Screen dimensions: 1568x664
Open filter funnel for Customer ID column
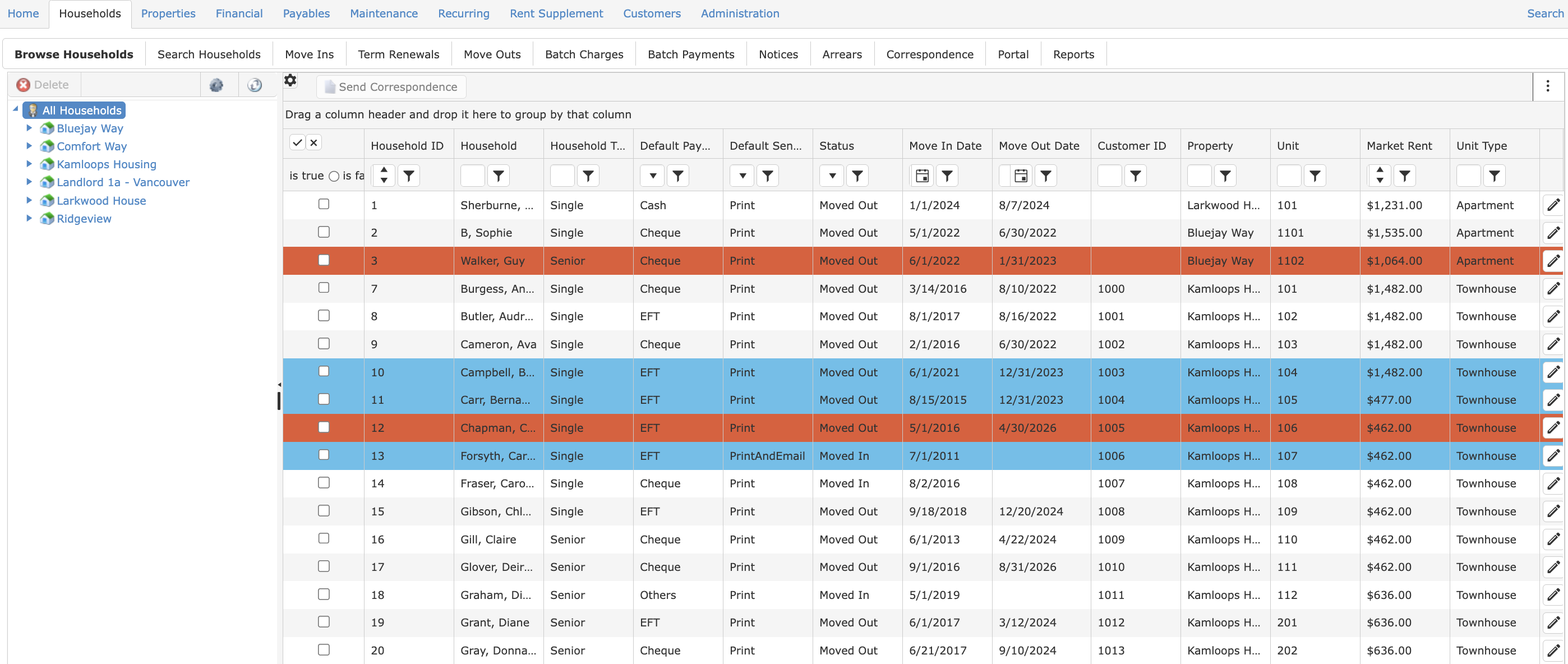coord(1135,176)
